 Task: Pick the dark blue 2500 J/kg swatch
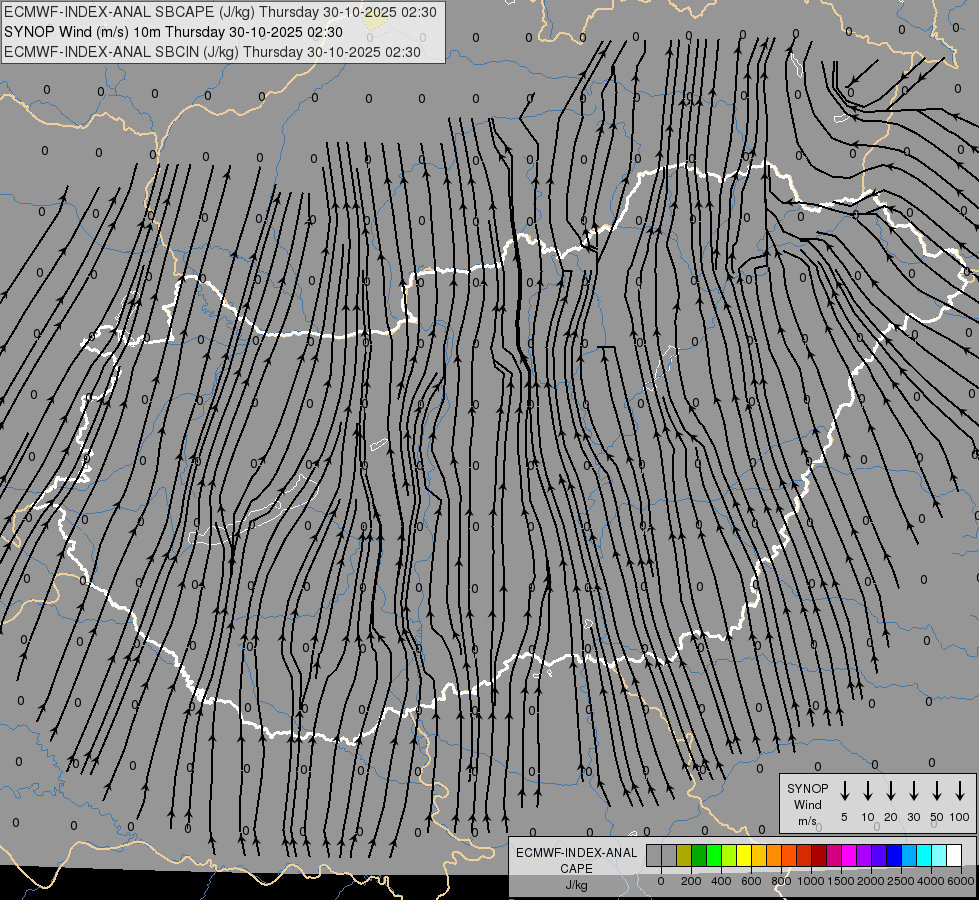pos(895,855)
